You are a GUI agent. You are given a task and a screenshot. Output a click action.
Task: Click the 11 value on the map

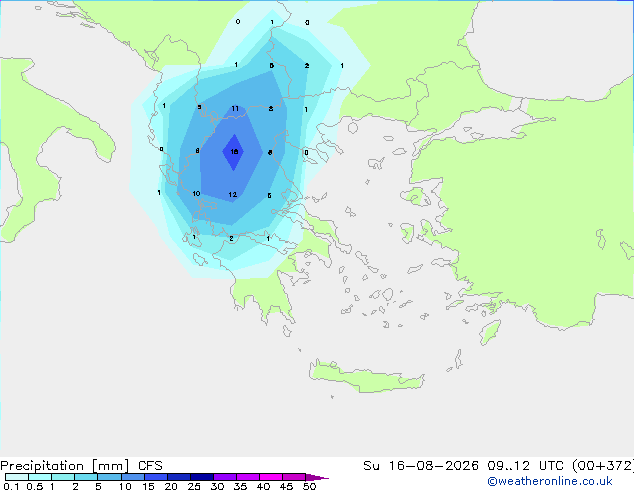(x=235, y=108)
